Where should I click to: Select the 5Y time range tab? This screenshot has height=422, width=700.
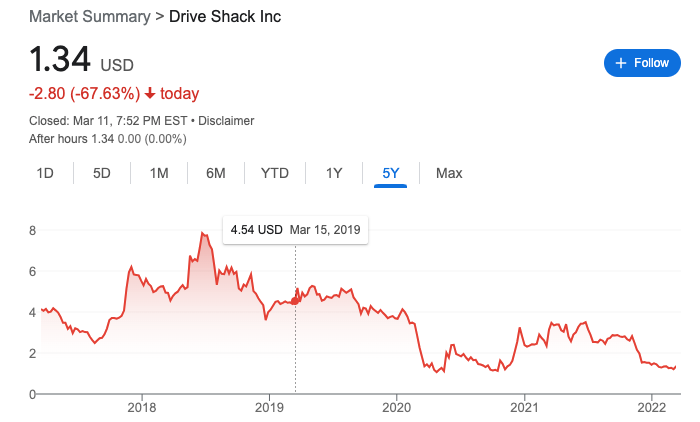(391, 173)
